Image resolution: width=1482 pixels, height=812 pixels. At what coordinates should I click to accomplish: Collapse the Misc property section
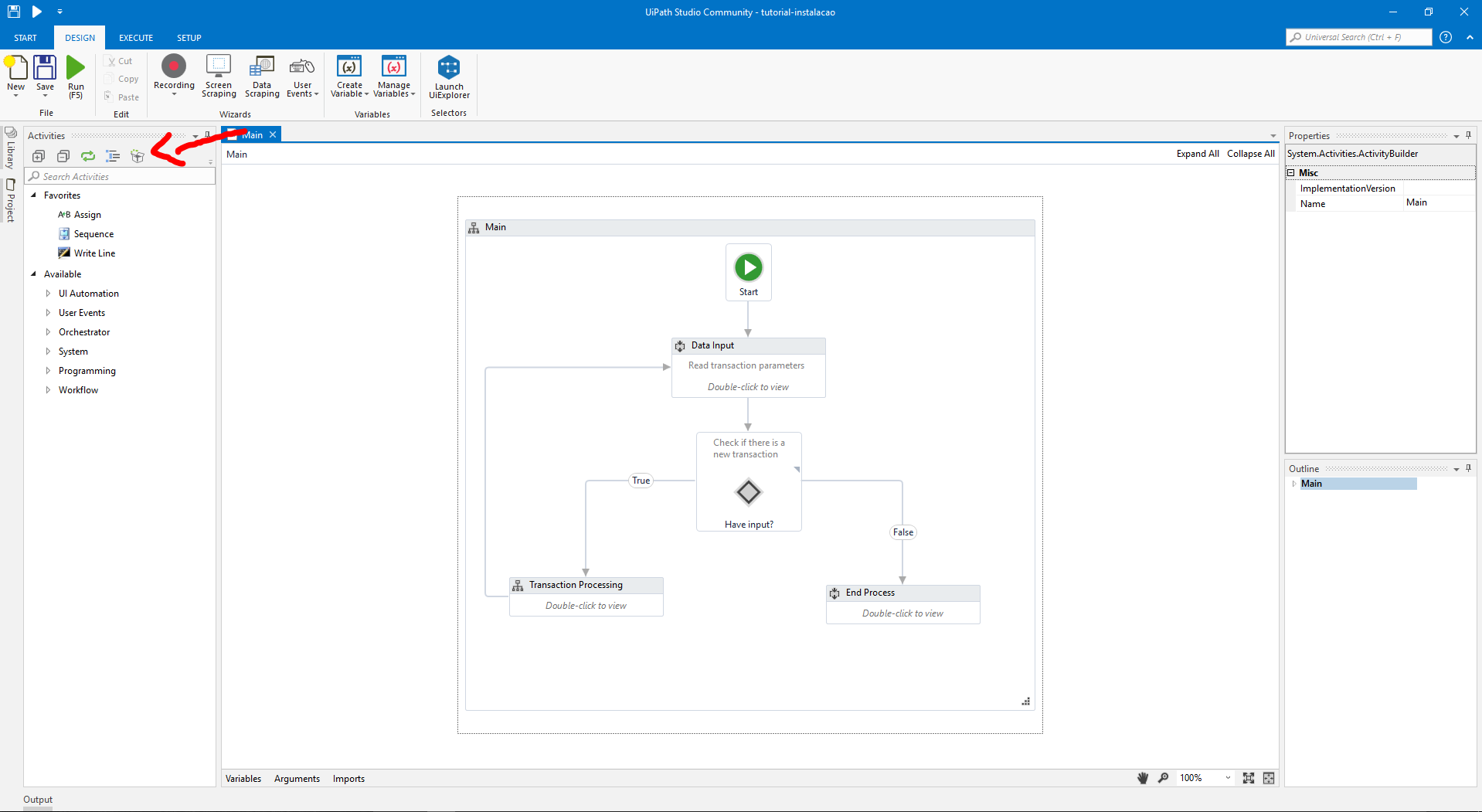tap(1291, 173)
